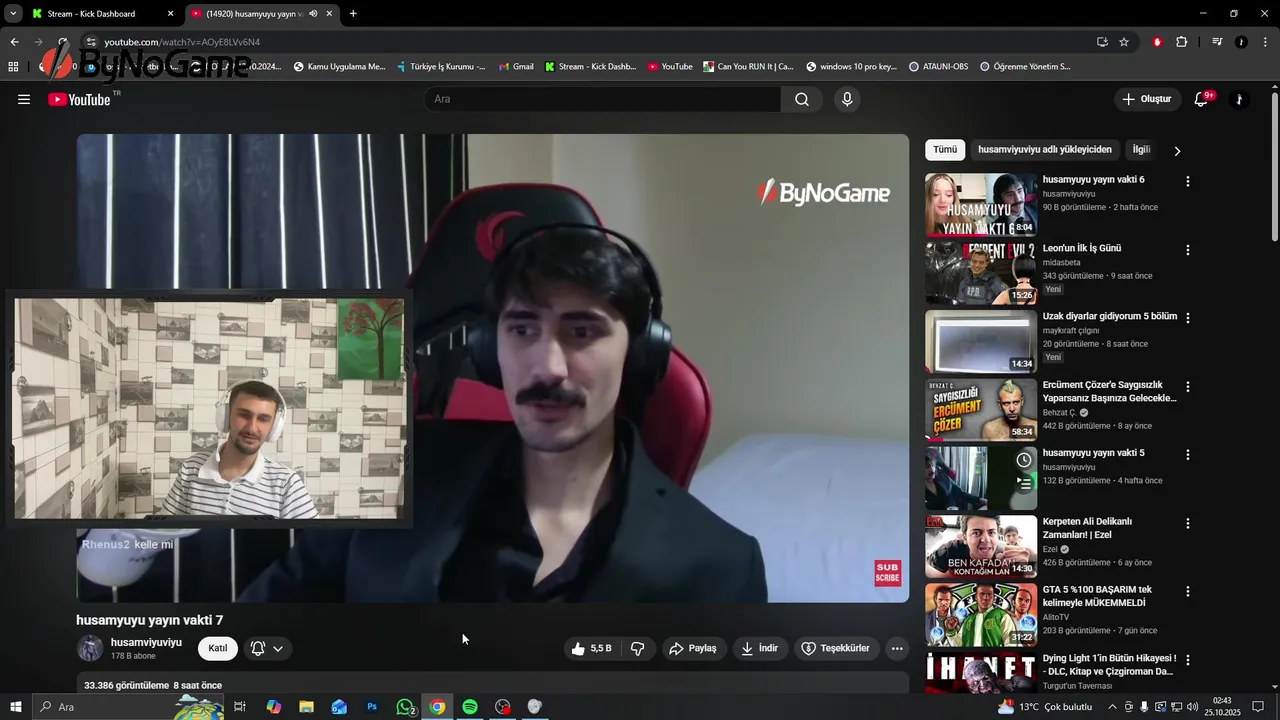Viewport: 1280px width, 720px height.
Task: Click the browser address bar URL
Action: (182, 42)
